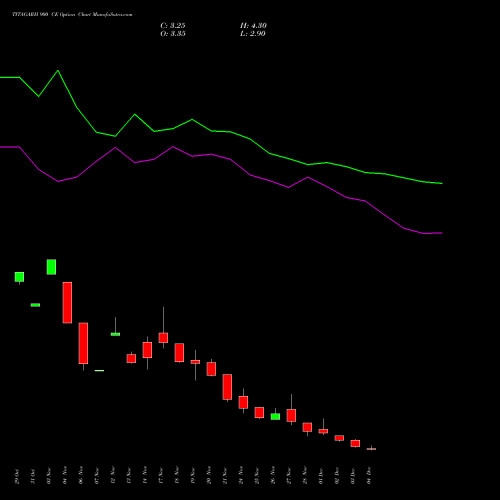Screen dimensions: 500x500
Task: Select the '20 Nov' date label
Action: pos(209,475)
